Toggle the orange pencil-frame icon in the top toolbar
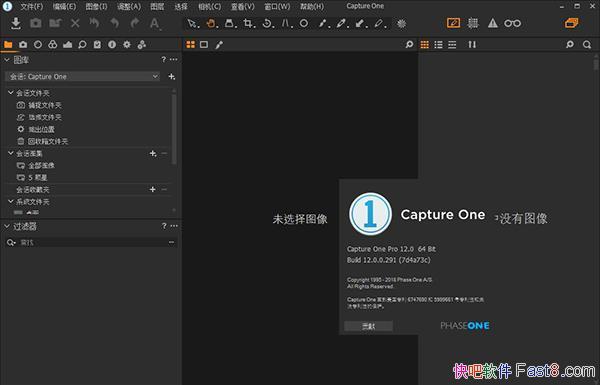This screenshot has height=385, width=600. click(453, 23)
